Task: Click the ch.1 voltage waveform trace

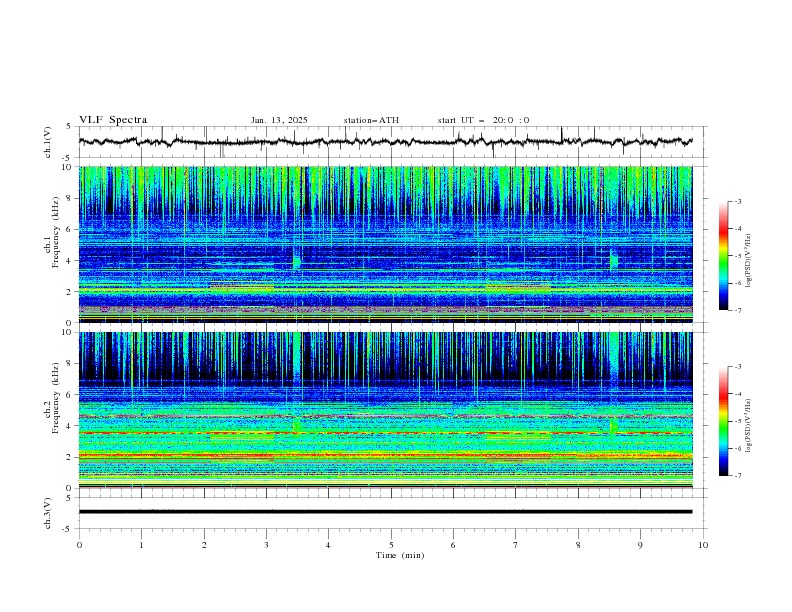Action: 385,141
